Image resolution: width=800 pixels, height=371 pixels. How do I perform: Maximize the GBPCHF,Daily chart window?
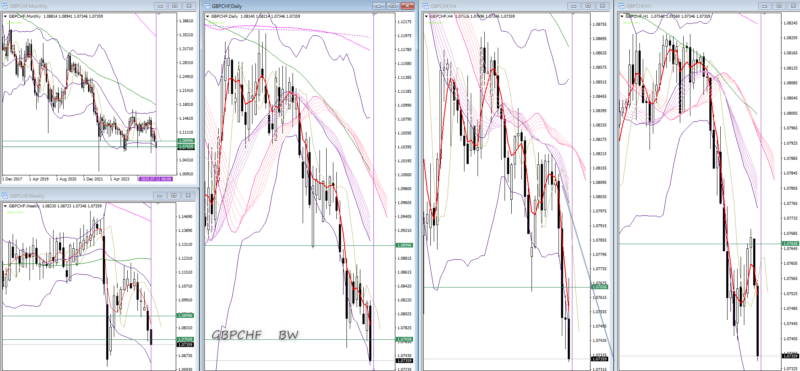tap(392, 6)
